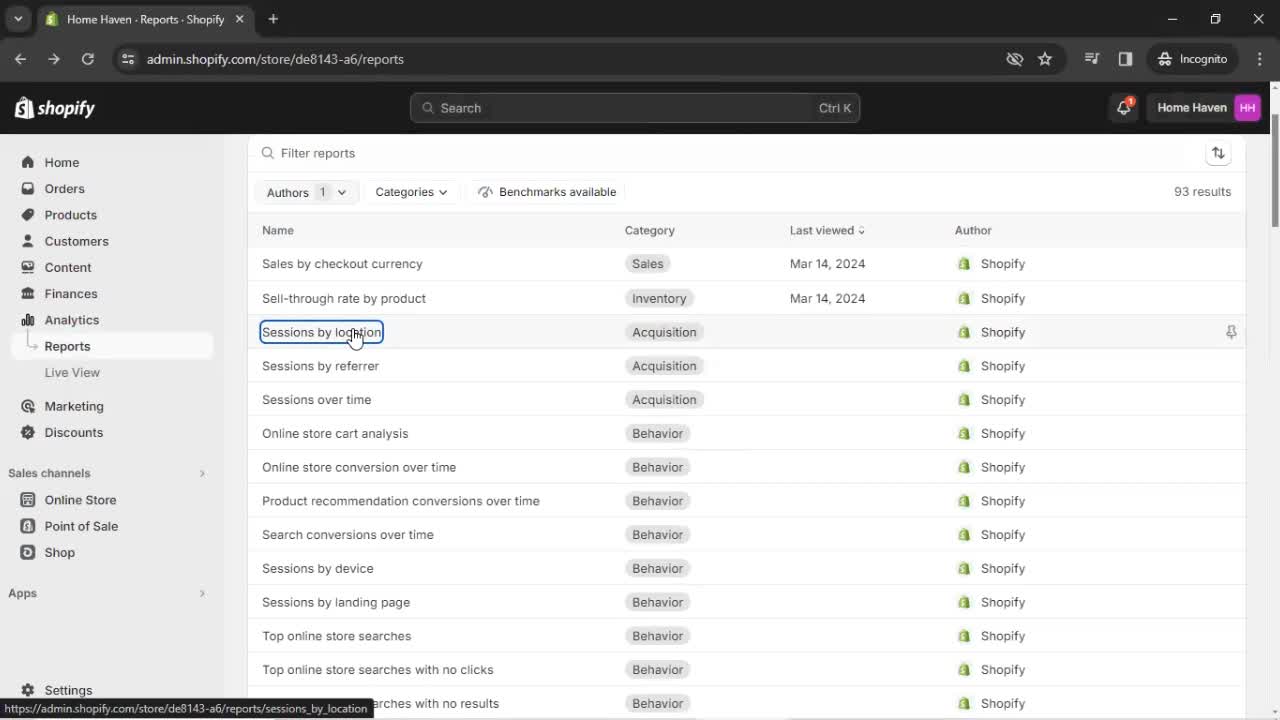This screenshot has width=1280, height=720.
Task: Open Search conversions over time report
Action: (348, 535)
